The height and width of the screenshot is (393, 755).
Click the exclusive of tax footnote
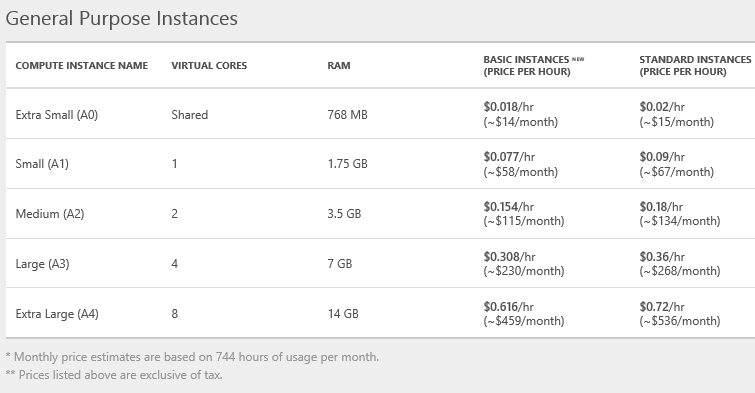[114, 375]
